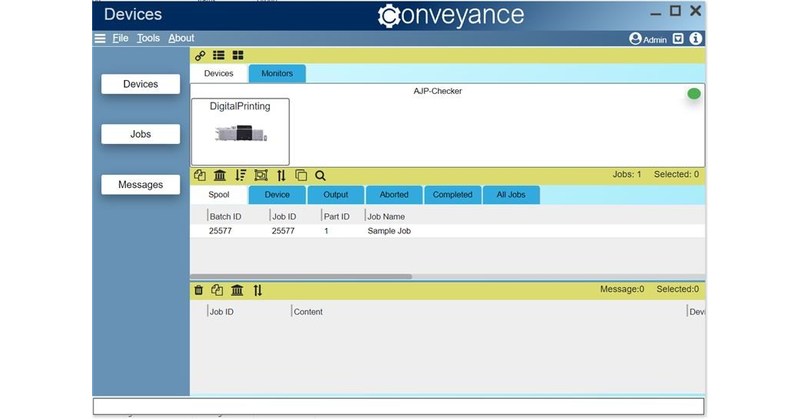Viewport: 800px width, 419px height.
Task: Minimize the Conveyance window
Action: pos(656,13)
